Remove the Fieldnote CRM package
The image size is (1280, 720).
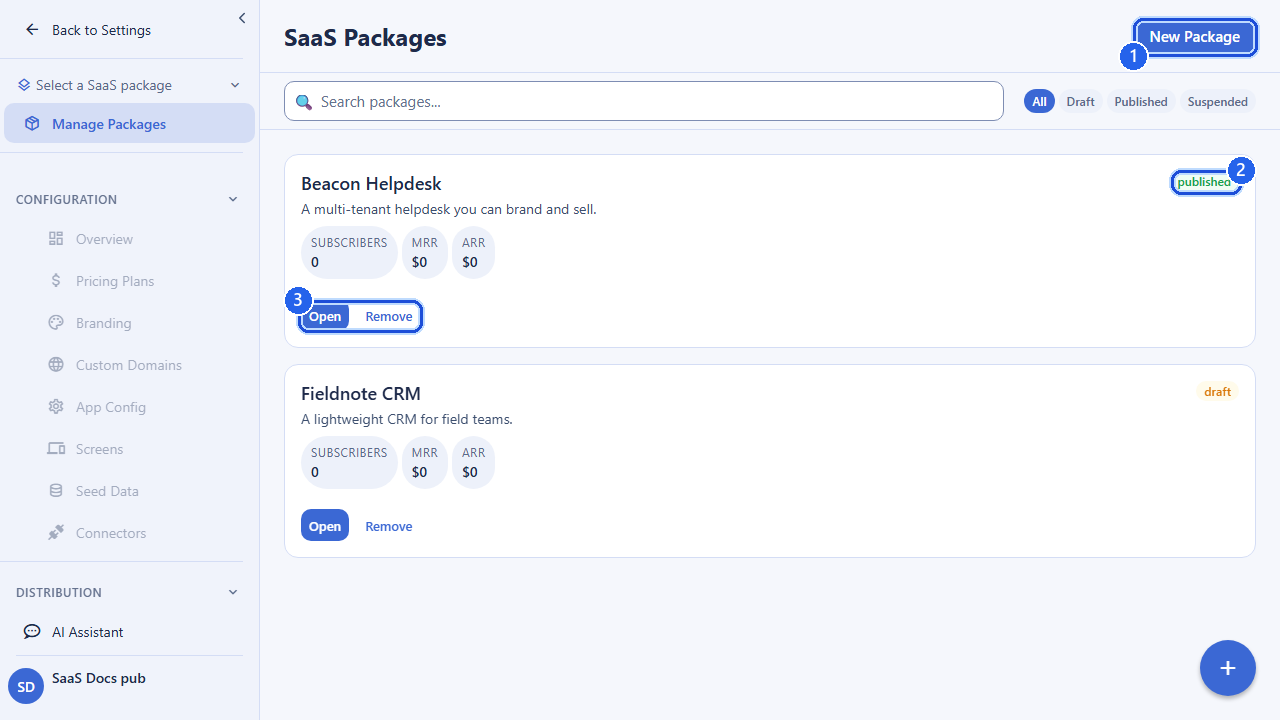click(389, 526)
